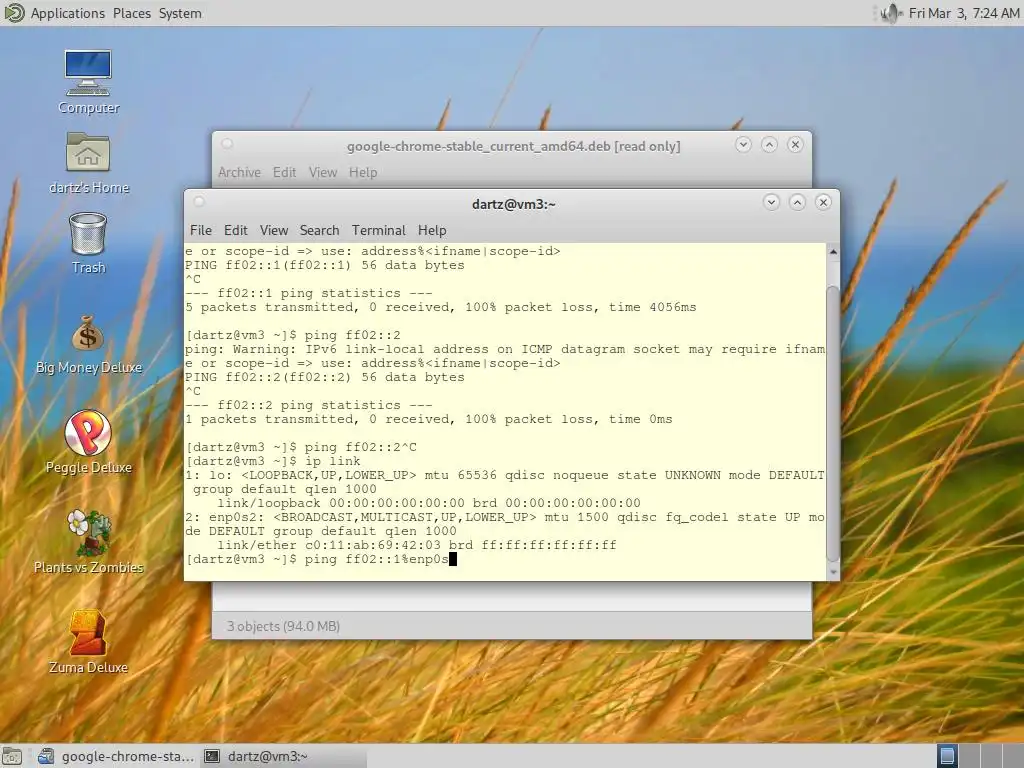Click '3 objects (94.0 MB)' status text
This screenshot has width=1024, height=768.
(x=283, y=626)
